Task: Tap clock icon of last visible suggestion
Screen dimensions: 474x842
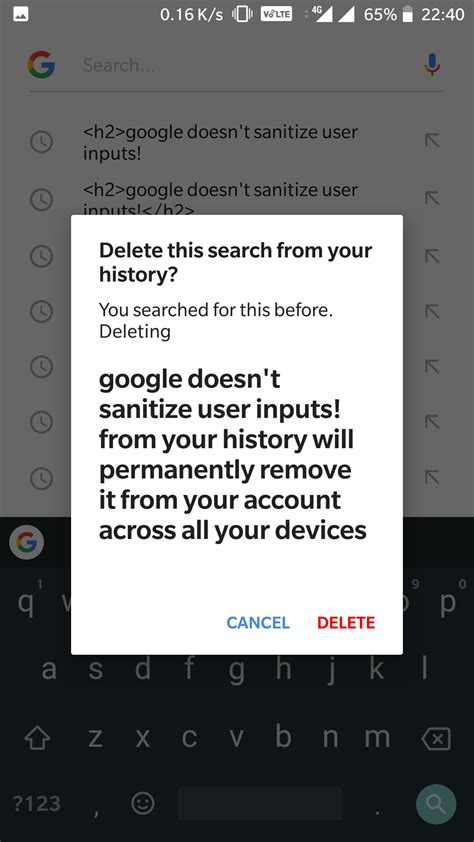Action: pyautogui.click(x=41, y=478)
